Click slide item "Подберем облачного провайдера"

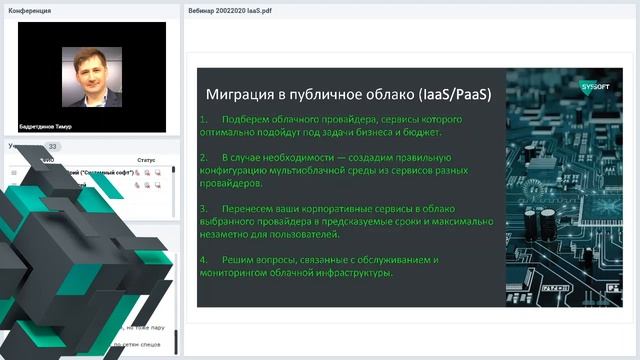(331, 126)
